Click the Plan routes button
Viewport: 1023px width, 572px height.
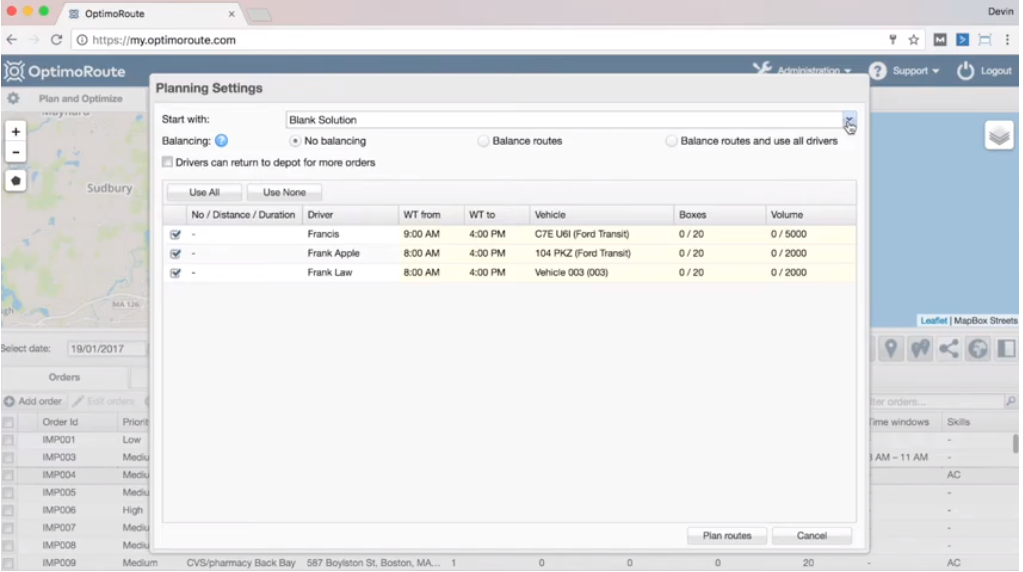[727, 536]
